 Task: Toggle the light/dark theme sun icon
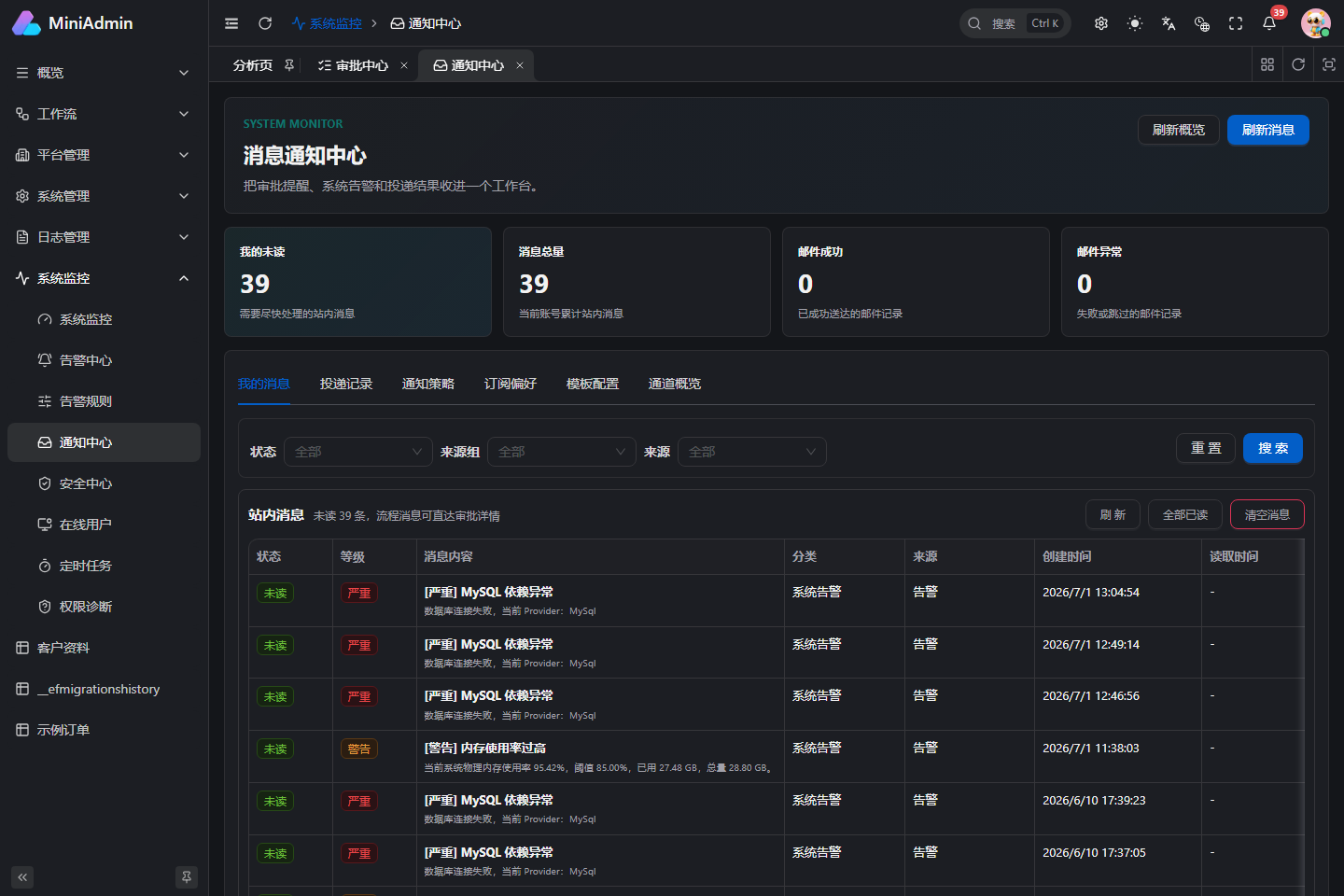pos(1135,23)
